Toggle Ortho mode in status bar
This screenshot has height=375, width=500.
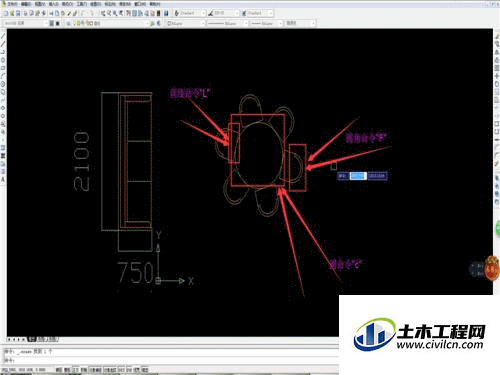[x=76, y=370]
